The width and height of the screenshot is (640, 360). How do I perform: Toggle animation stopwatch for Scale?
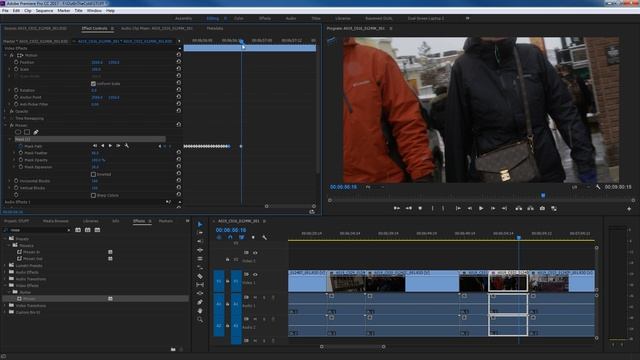click(16, 69)
